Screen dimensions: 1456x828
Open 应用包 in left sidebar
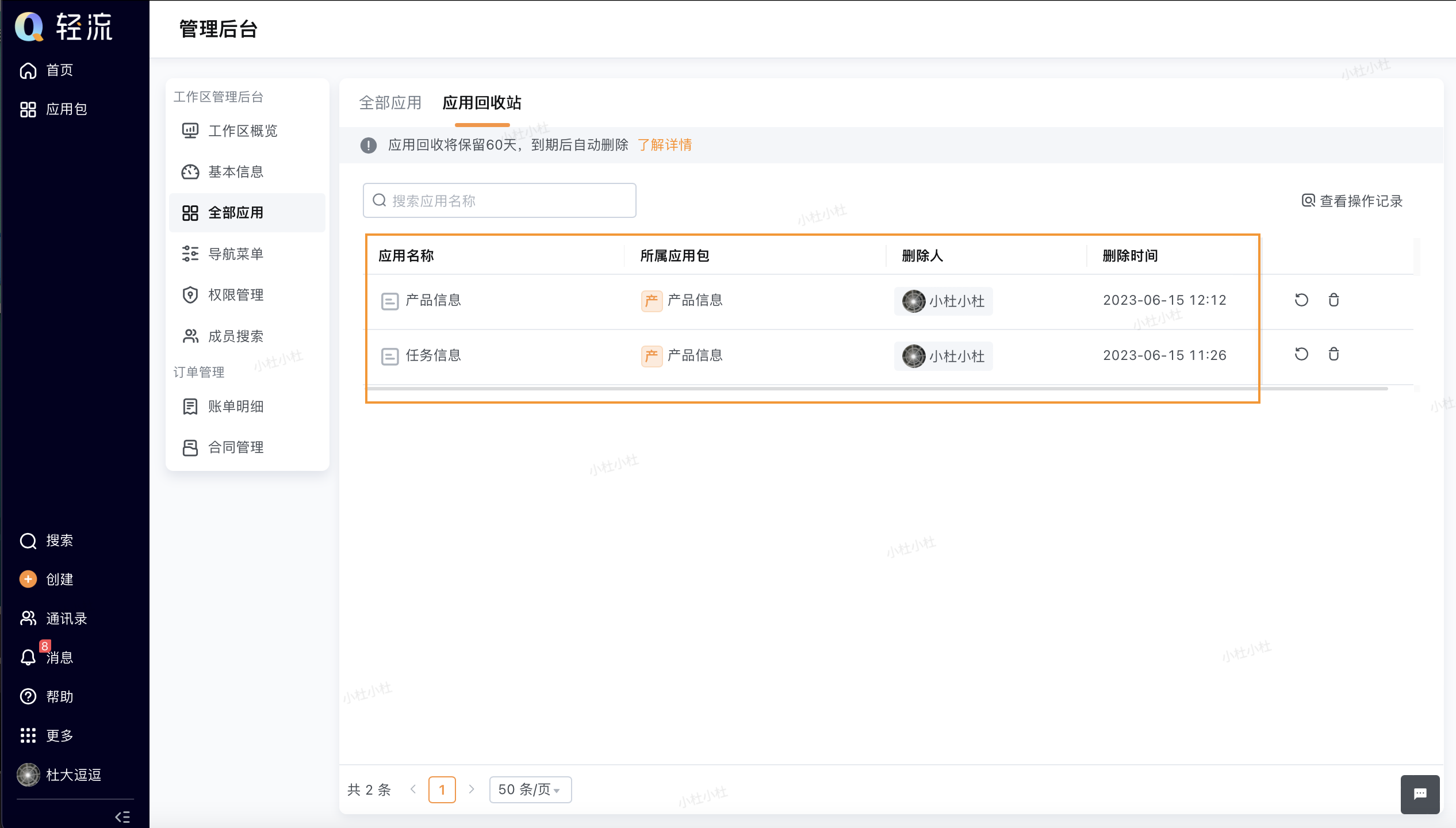tap(54, 109)
